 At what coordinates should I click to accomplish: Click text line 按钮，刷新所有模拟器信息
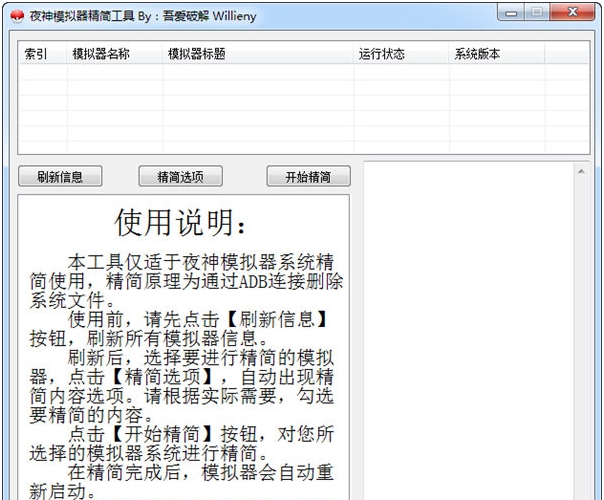coord(148,339)
